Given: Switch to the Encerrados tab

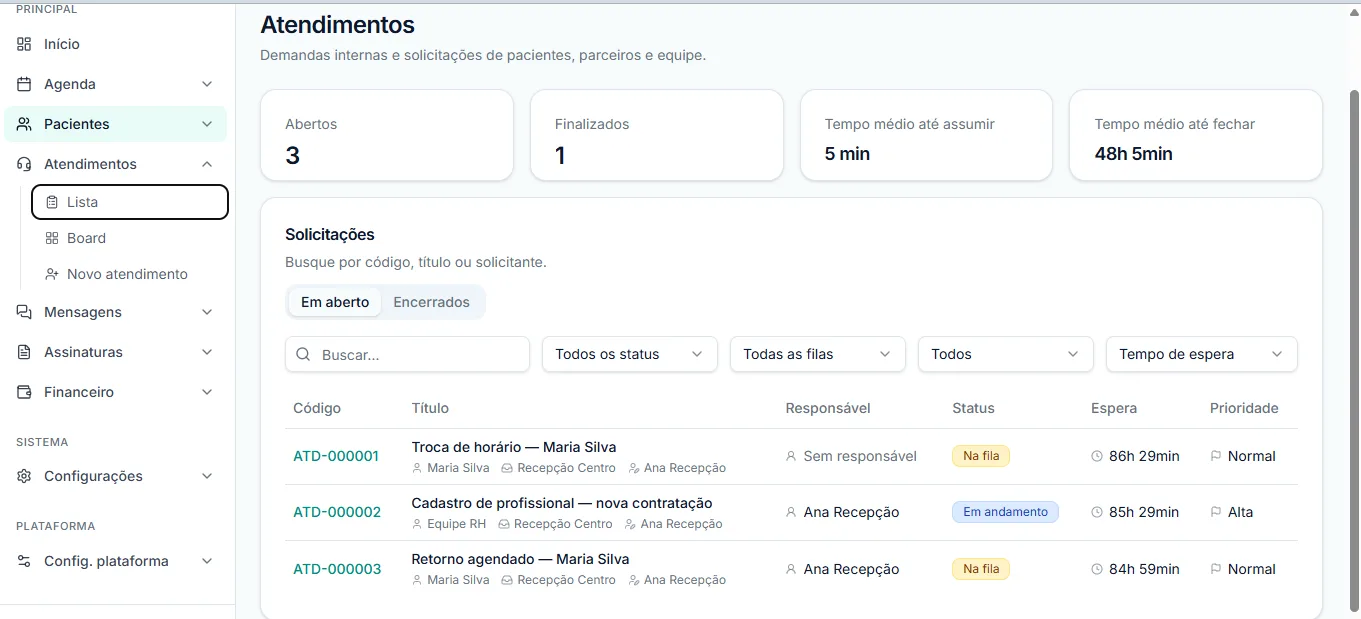Looking at the screenshot, I should tap(432, 302).
